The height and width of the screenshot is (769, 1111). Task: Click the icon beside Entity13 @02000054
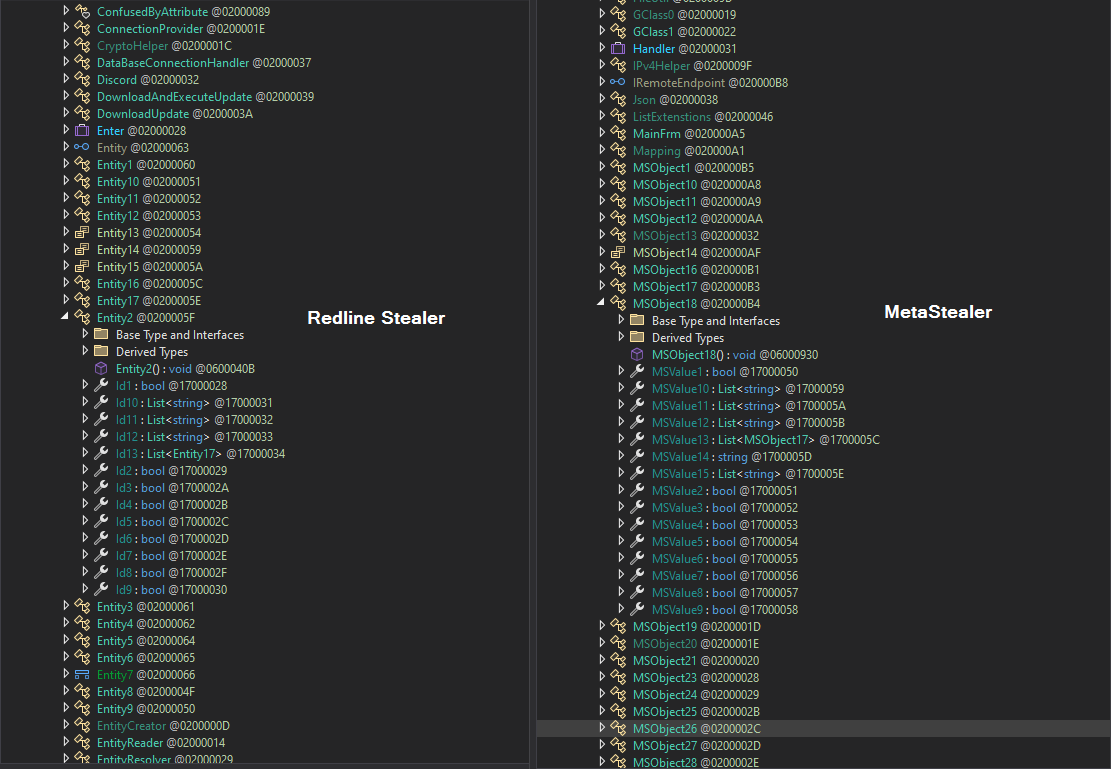[82, 233]
